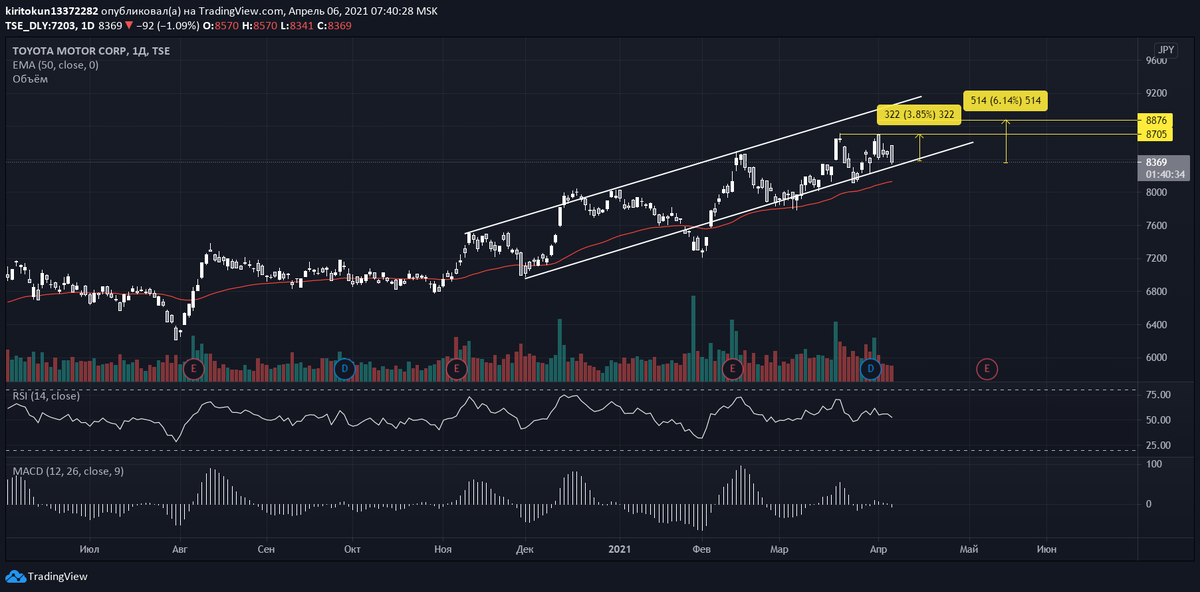This screenshot has width=1200, height=592.
Task: Click the Авг month label
Action: tap(180, 549)
